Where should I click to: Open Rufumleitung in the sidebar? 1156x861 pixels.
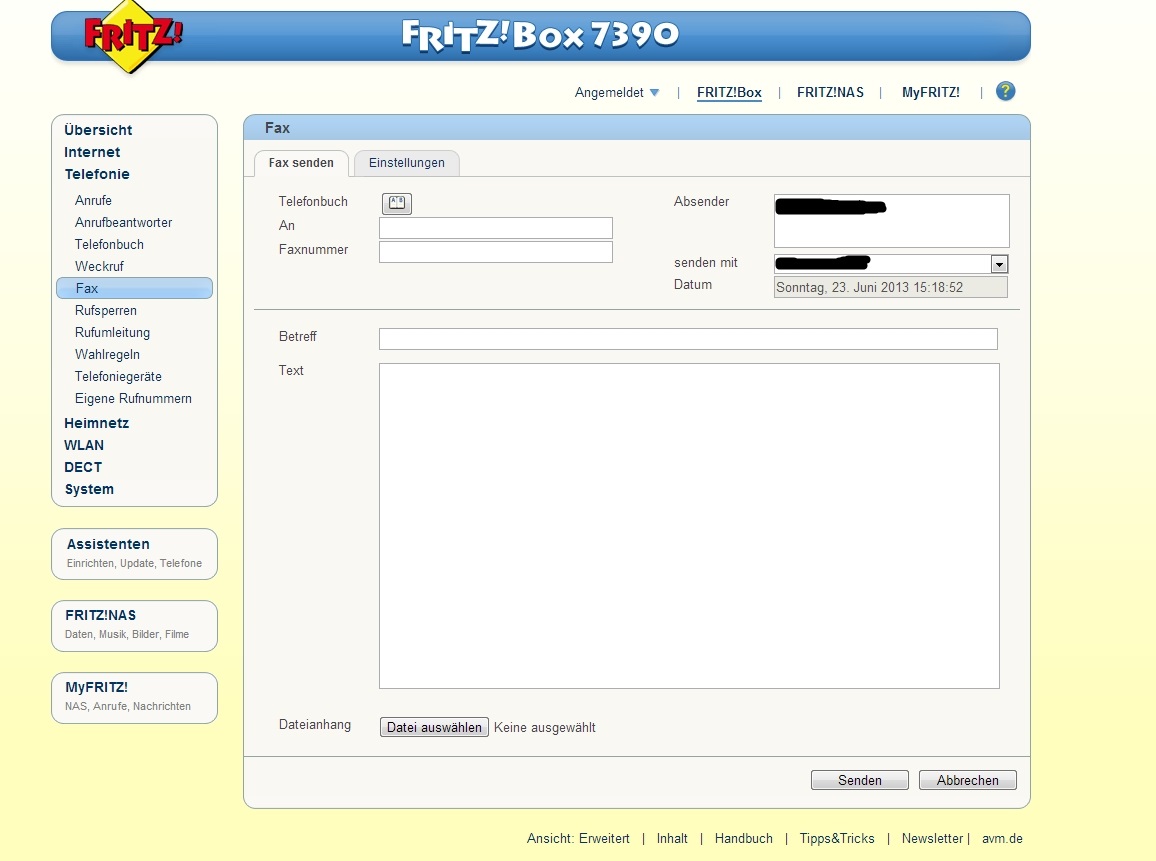coord(112,332)
